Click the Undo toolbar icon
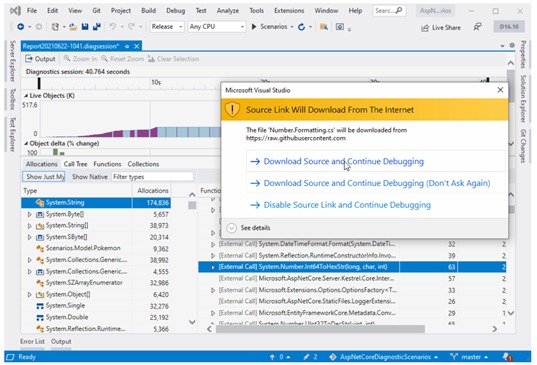Viewport: 537px width, 365px height. pos(112,27)
